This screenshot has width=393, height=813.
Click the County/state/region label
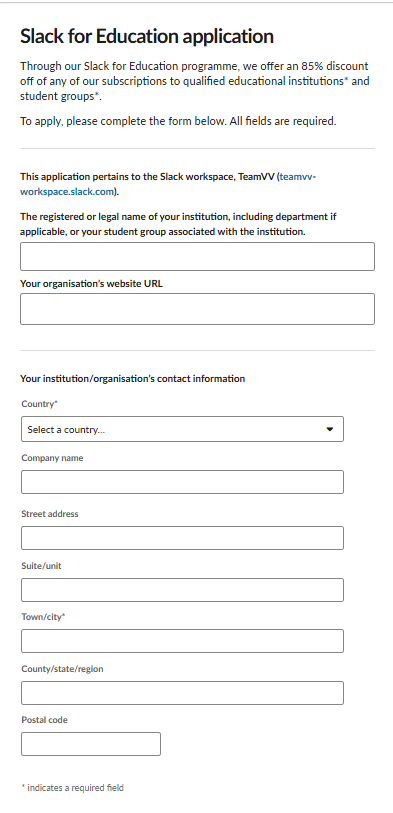62,669
